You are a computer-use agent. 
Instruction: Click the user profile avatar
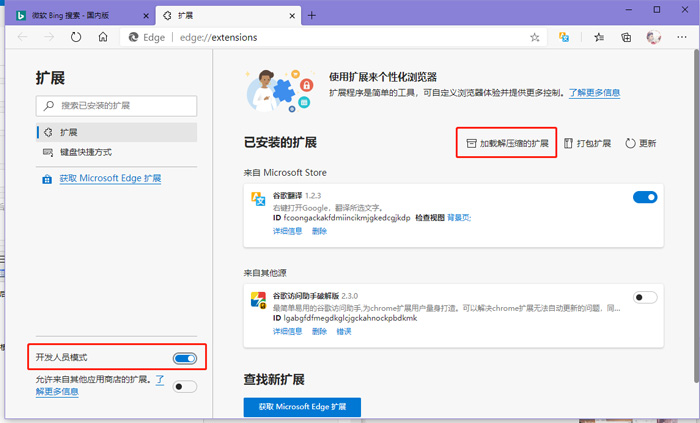click(x=654, y=37)
